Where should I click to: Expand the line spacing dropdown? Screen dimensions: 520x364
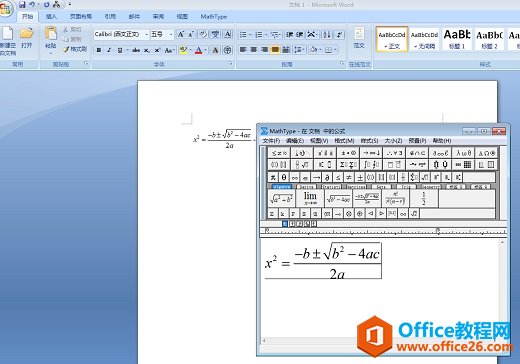tap(298, 50)
